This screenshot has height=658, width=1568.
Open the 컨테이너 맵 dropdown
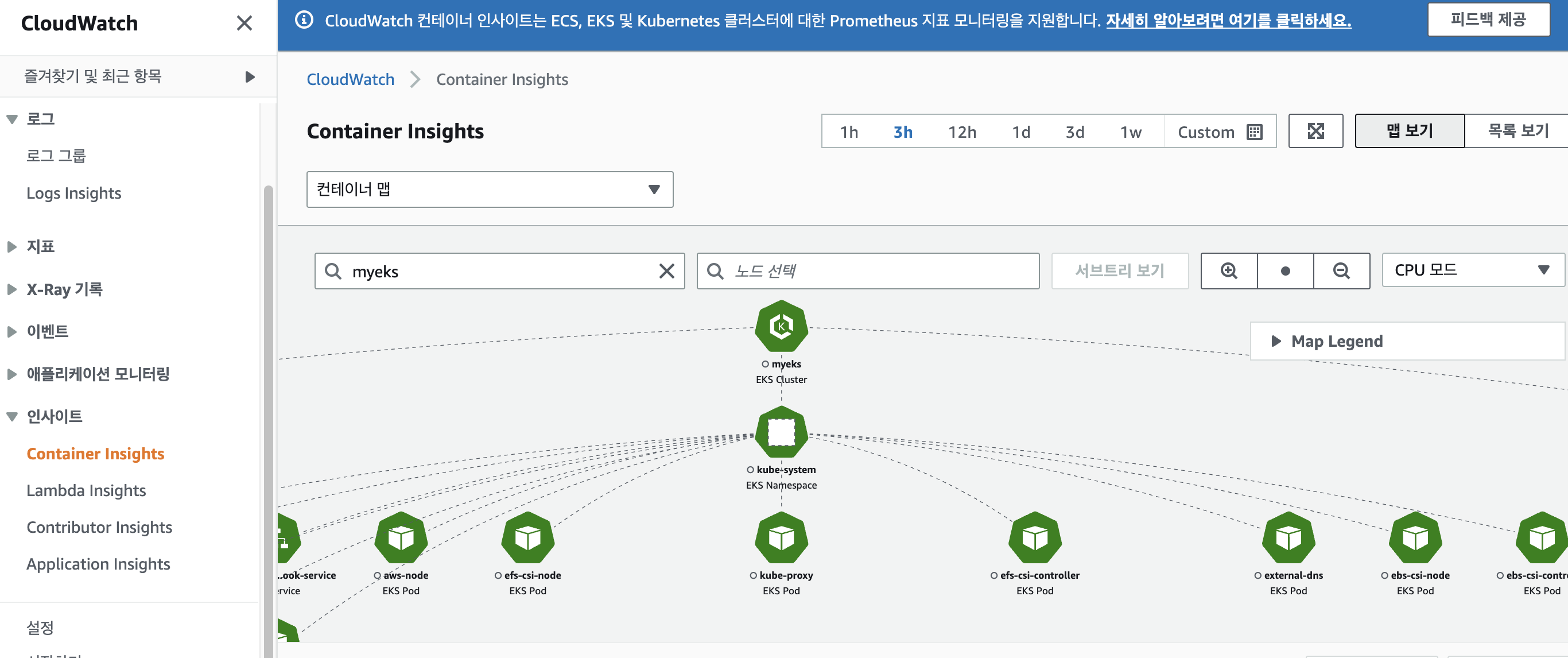(x=490, y=189)
